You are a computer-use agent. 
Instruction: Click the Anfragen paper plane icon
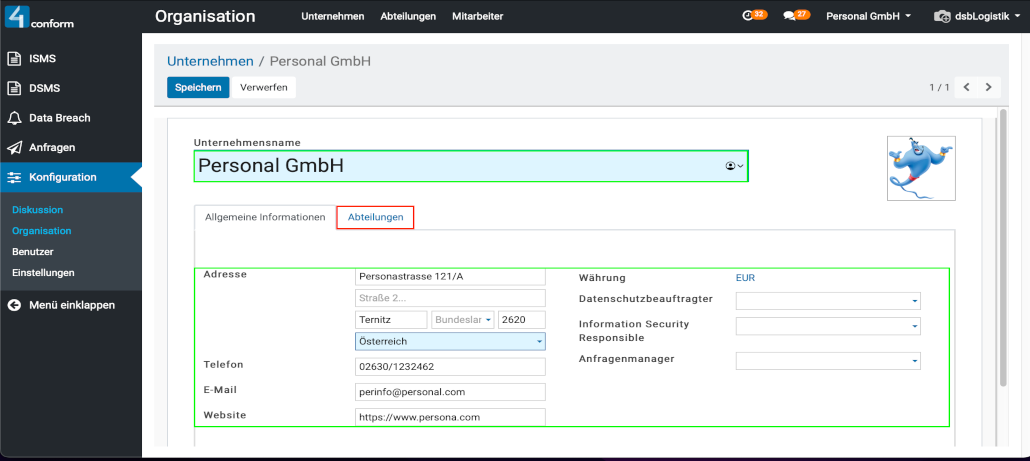[x=15, y=148]
